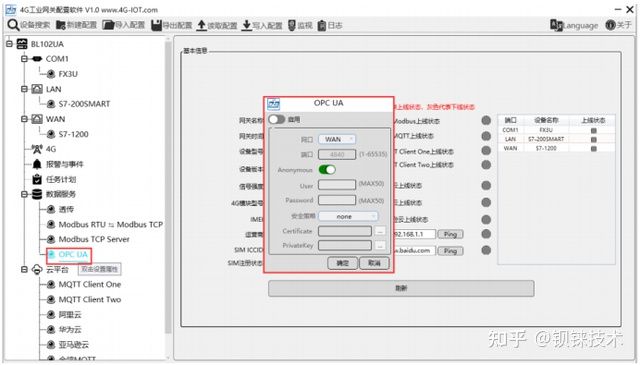Browse for the Certificate file
This screenshot has width=640, height=365.
click(x=380, y=231)
